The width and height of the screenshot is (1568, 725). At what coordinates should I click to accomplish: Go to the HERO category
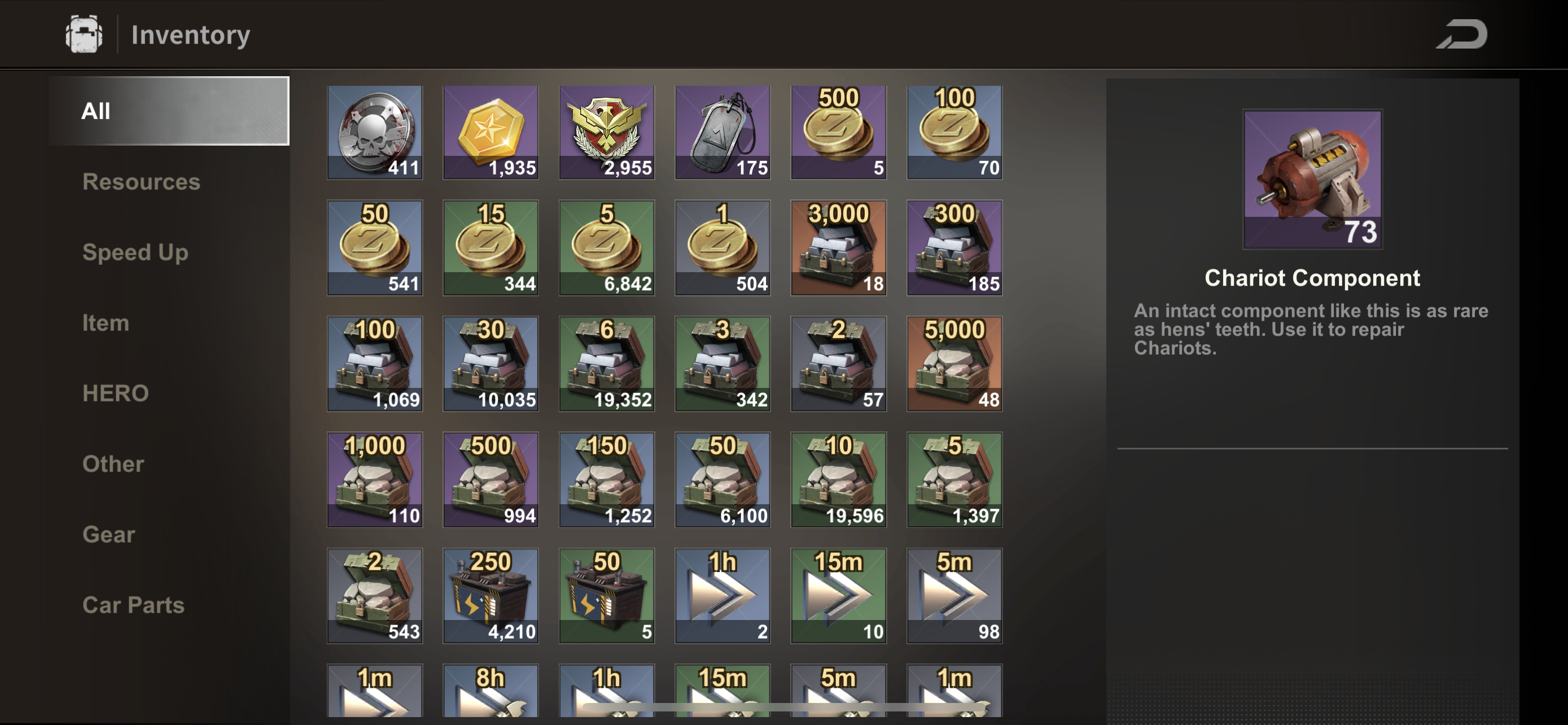[116, 393]
